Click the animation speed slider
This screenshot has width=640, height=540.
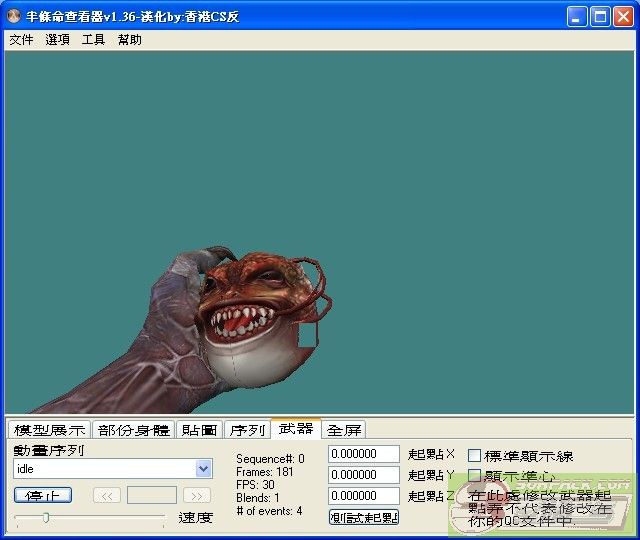(46, 517)
